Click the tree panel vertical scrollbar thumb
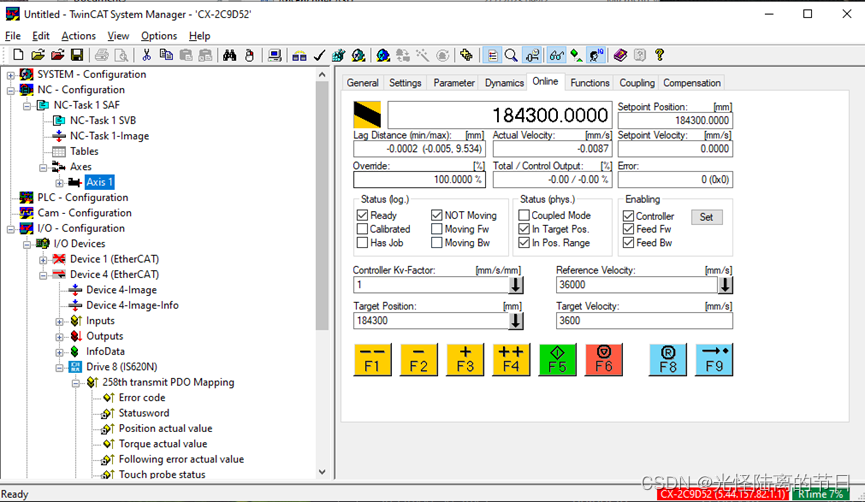The image size is (865, 502). [322, 205]
